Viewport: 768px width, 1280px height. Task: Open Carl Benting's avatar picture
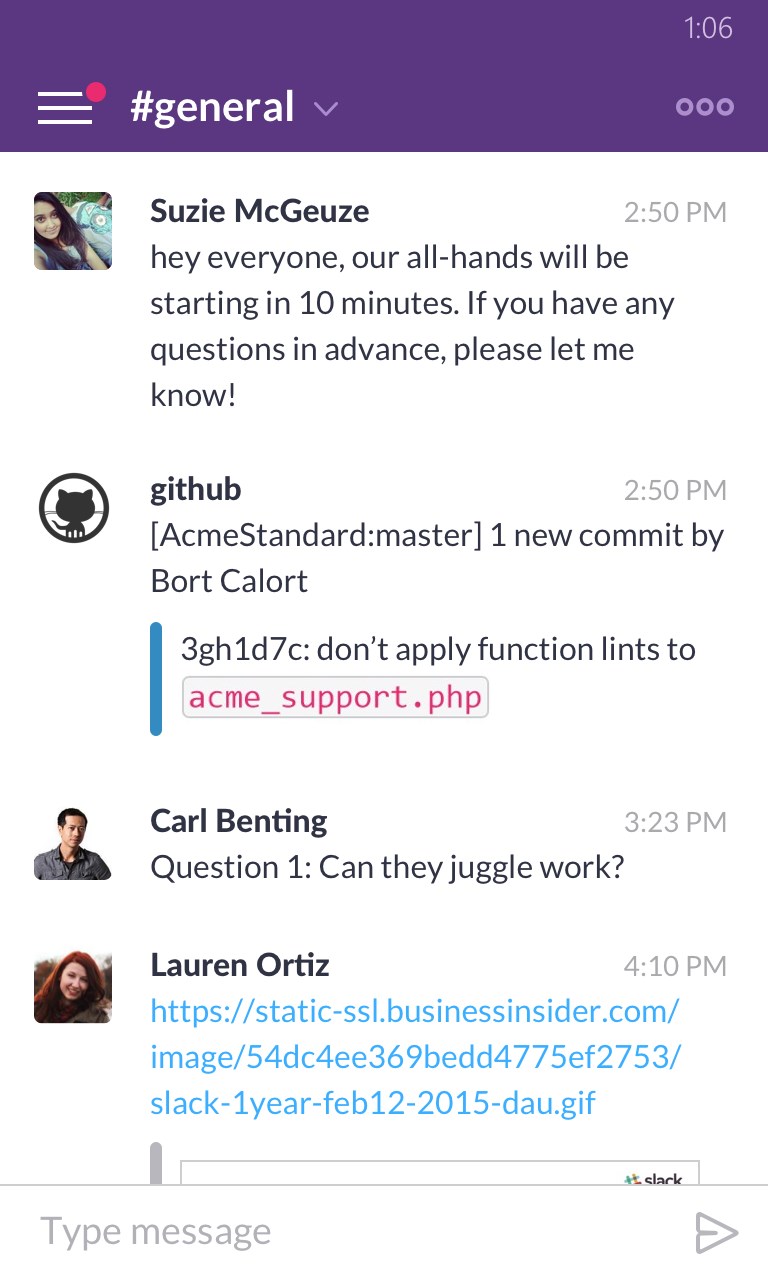coord(73,842)
